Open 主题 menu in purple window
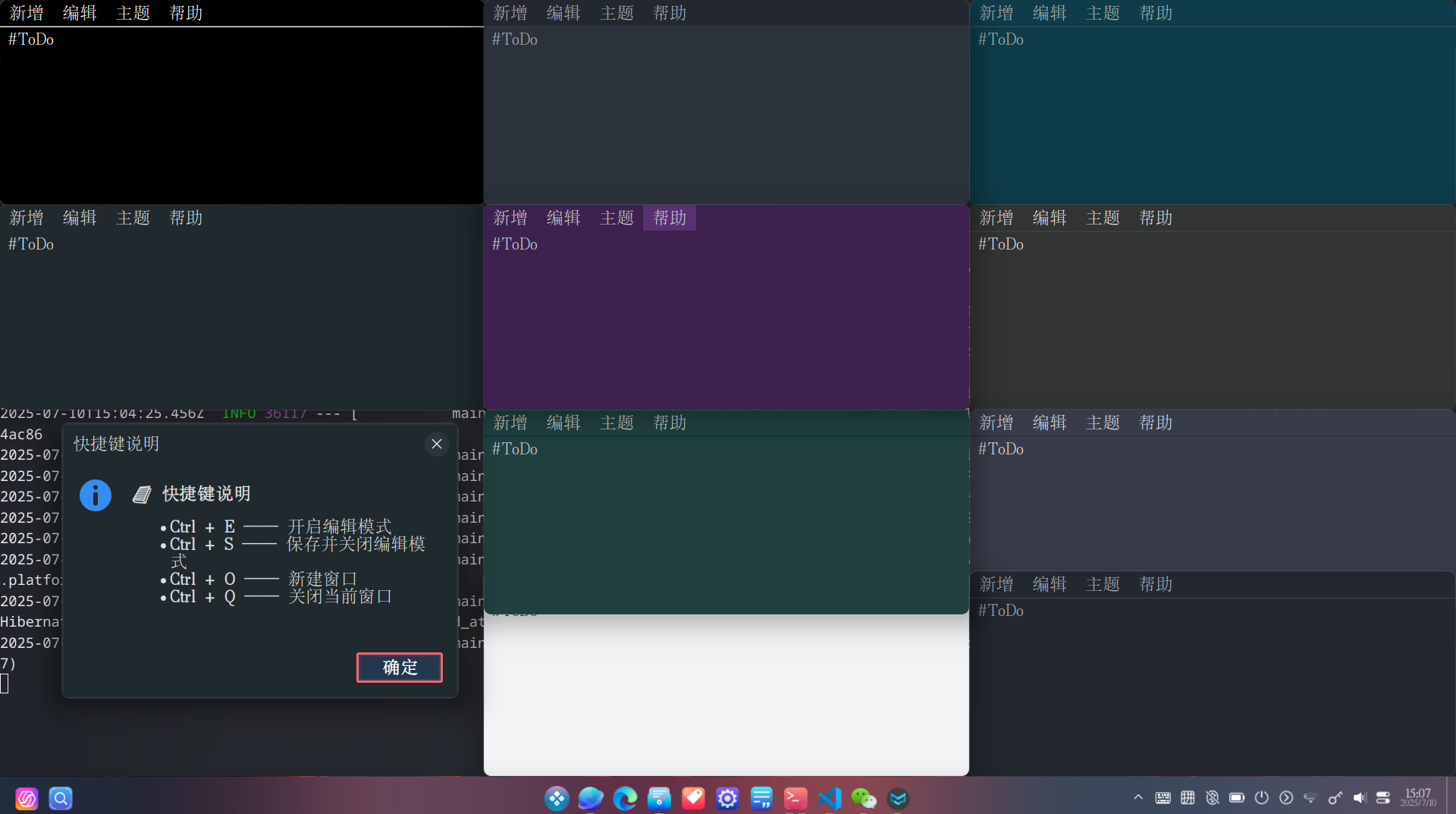Image resolution: width=1456 pixels, height=814 pixels. pyautogui.click(x=617, y=218)
